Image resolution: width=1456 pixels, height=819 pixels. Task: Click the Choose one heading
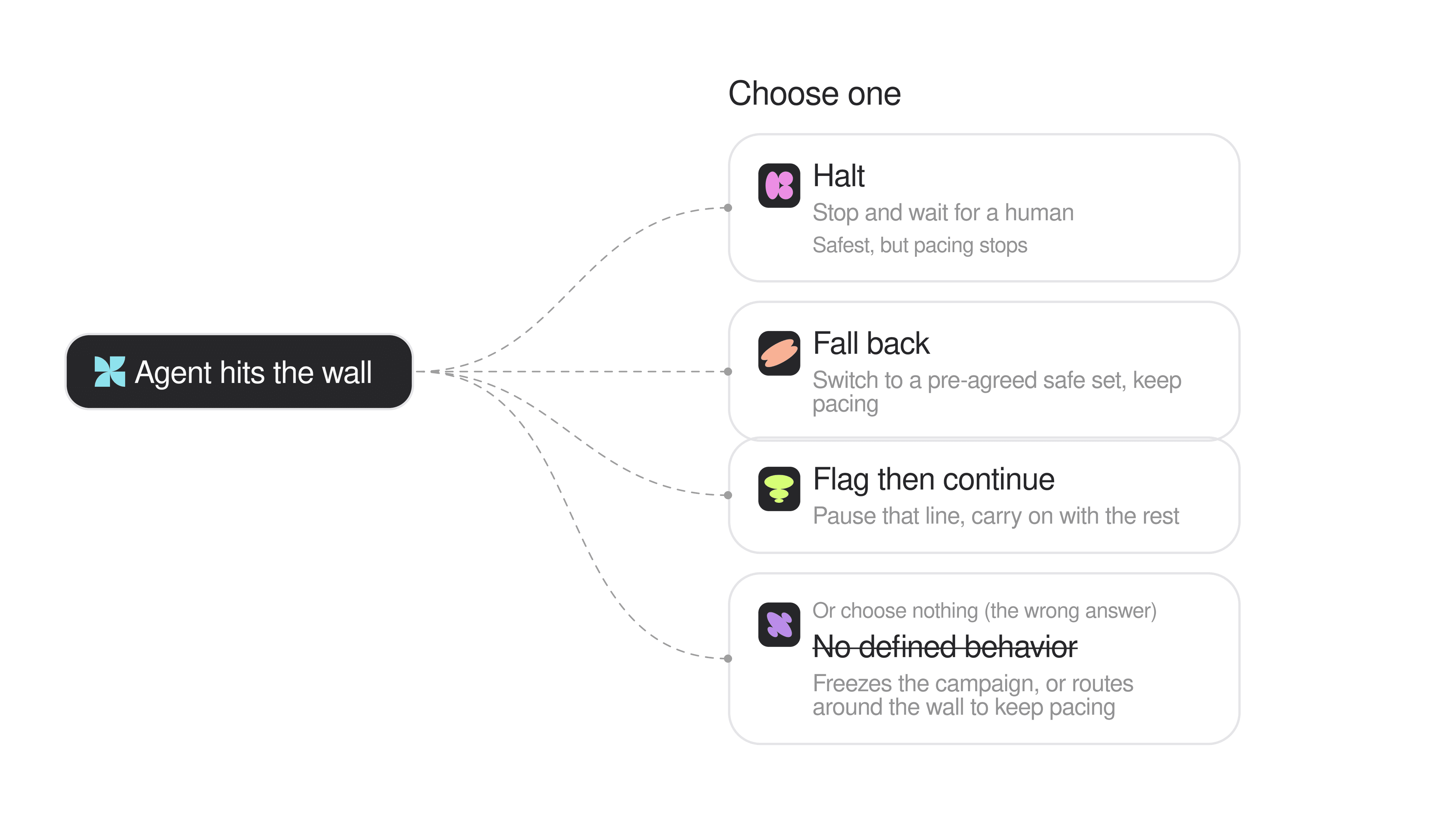coord(814,93)
